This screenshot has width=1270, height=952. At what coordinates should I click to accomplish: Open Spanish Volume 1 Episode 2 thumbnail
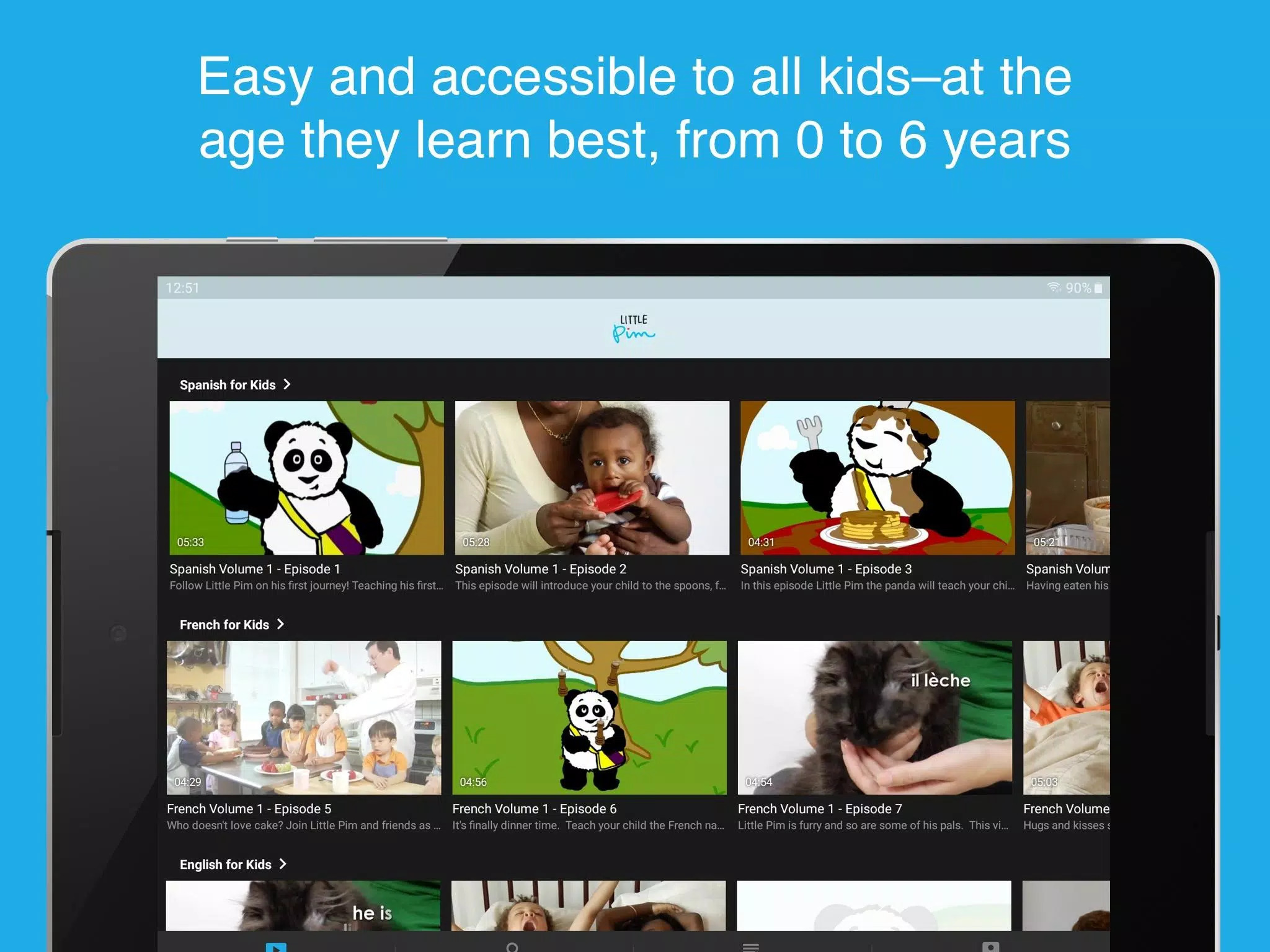pos(591,477)
